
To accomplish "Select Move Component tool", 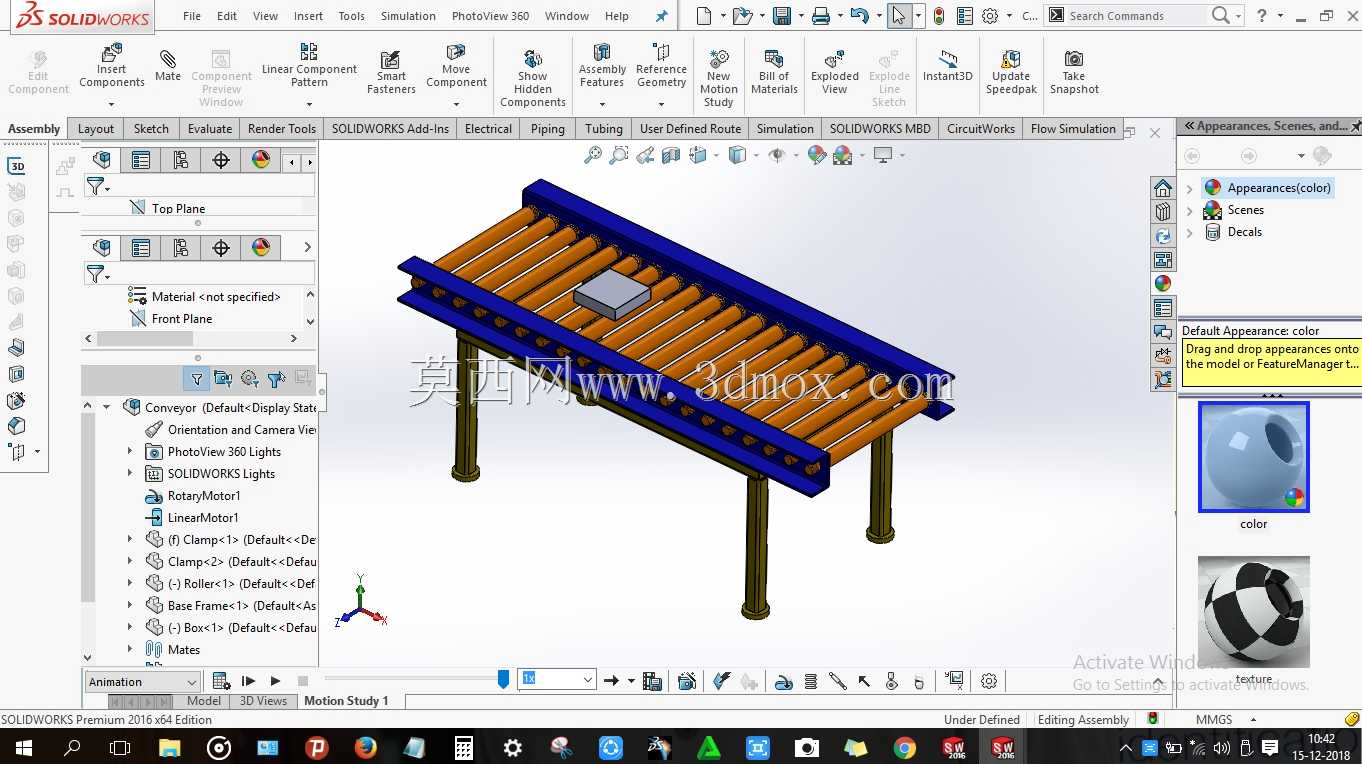I will pyautogui.click(x=456, y=66).
